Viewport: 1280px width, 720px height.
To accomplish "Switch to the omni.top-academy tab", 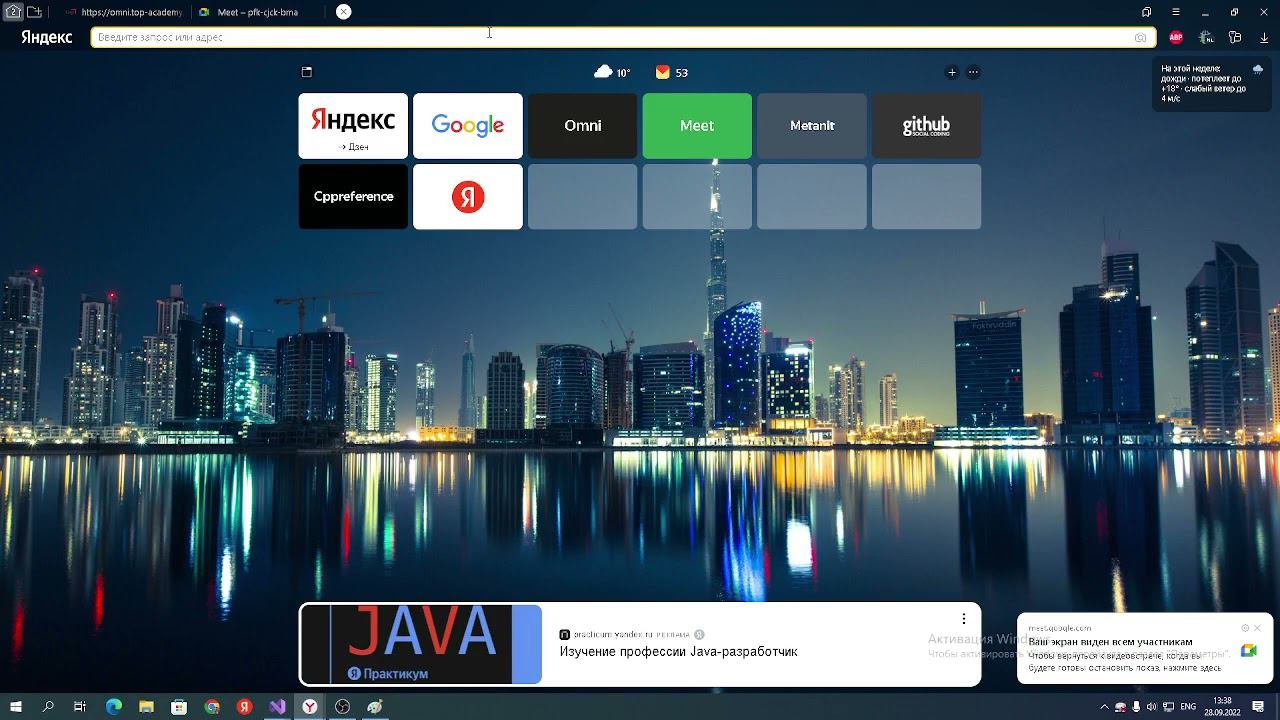I will coord(124,12).
